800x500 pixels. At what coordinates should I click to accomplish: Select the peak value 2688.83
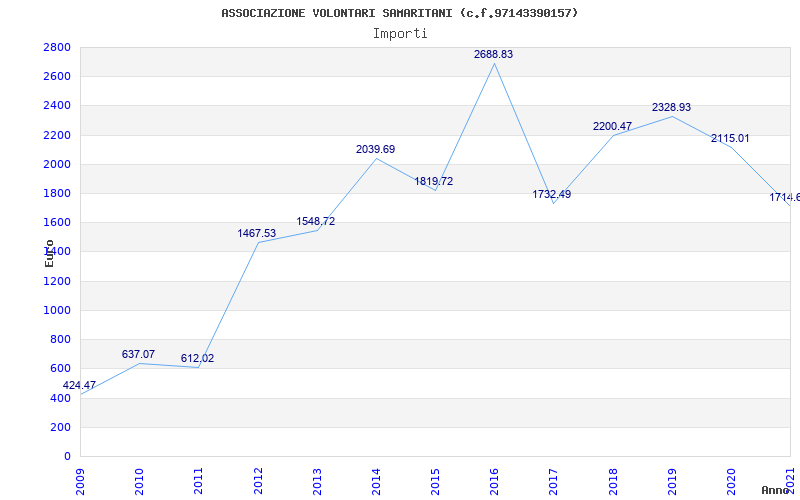click(493, 54)
